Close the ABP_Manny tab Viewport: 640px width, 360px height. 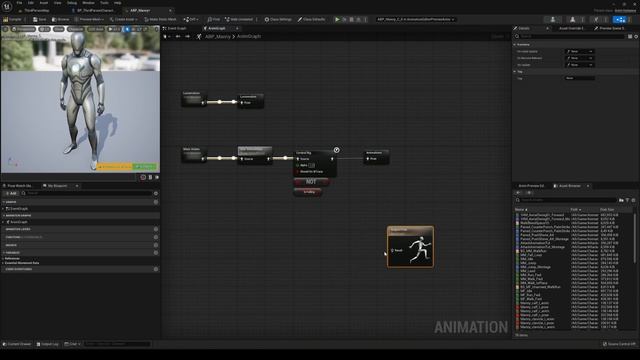(x=170, y=10)
